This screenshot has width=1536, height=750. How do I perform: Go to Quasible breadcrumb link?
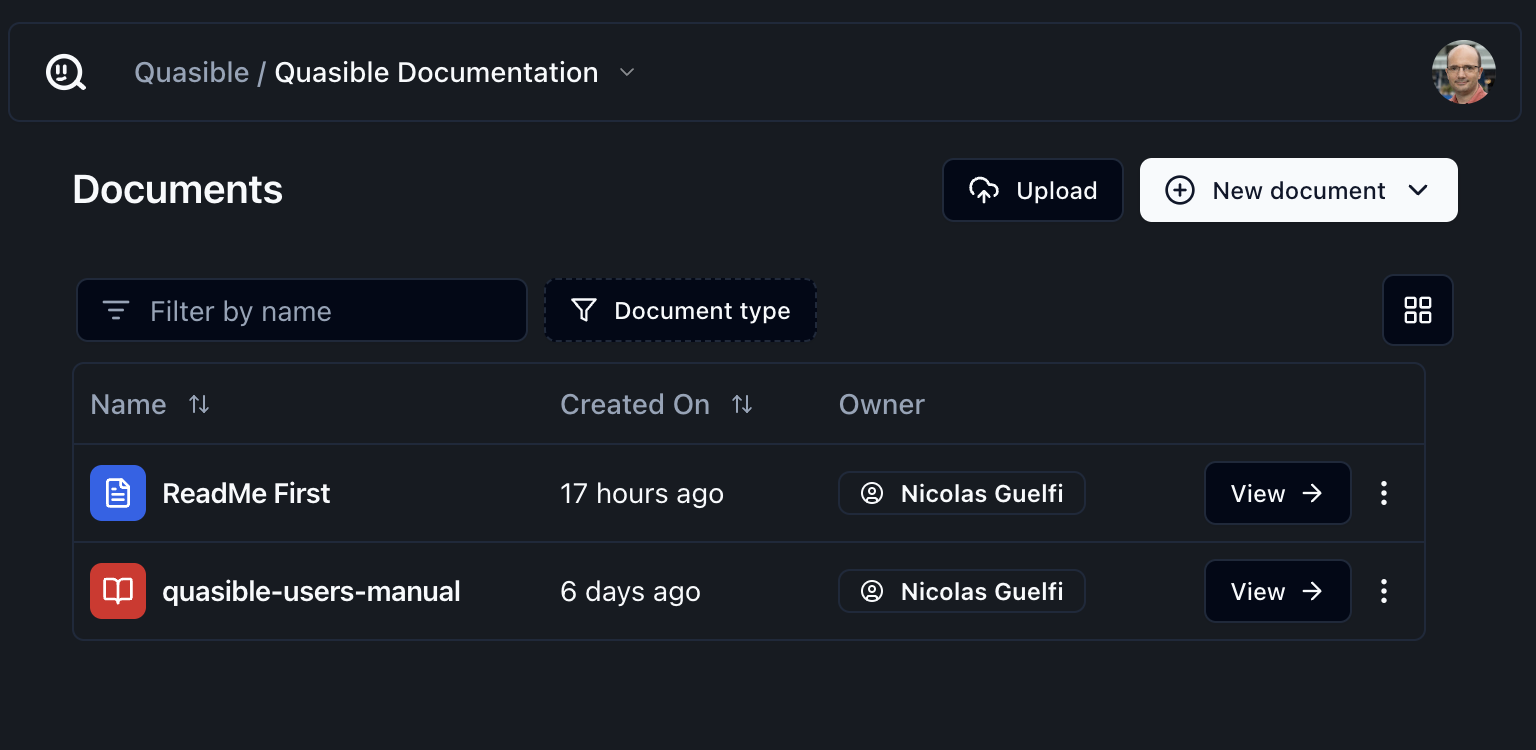click(191, 72)
